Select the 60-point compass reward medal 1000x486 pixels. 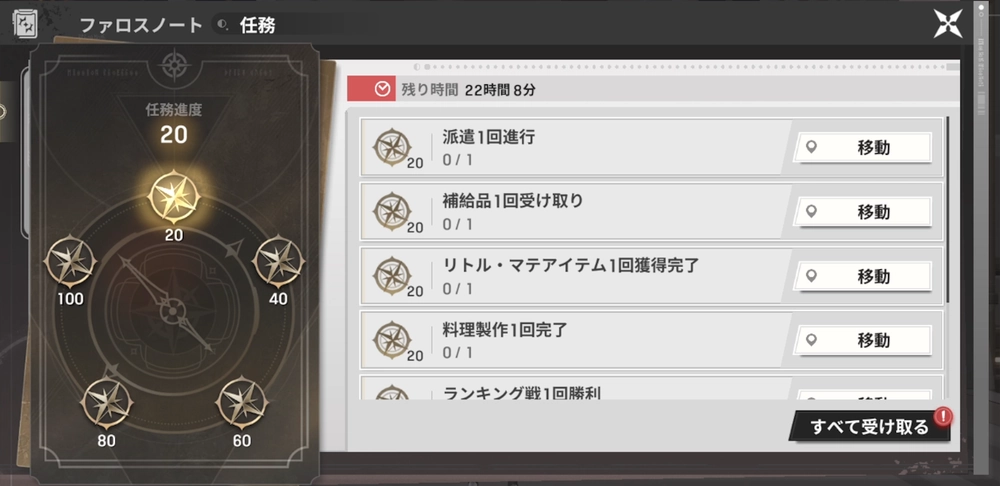[x=242, y=401]
